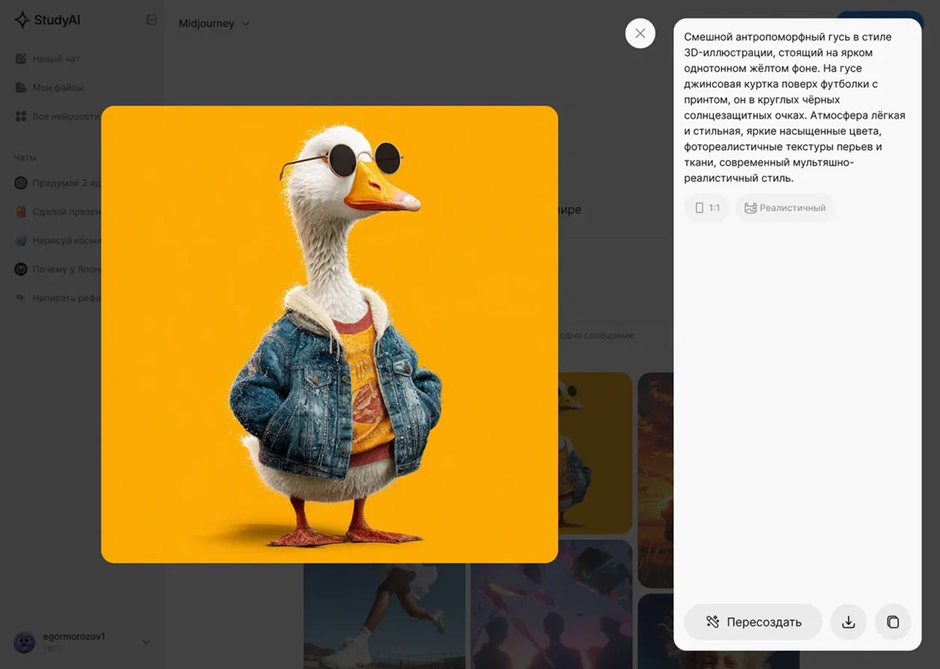940x669 pixels.
Task: Click the egormorozov1 user avatar
Action: pyautogui.click(x=24, y=642)
